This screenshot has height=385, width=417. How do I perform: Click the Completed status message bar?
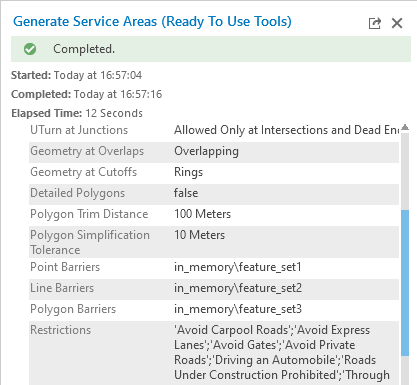tap(211, 49)
